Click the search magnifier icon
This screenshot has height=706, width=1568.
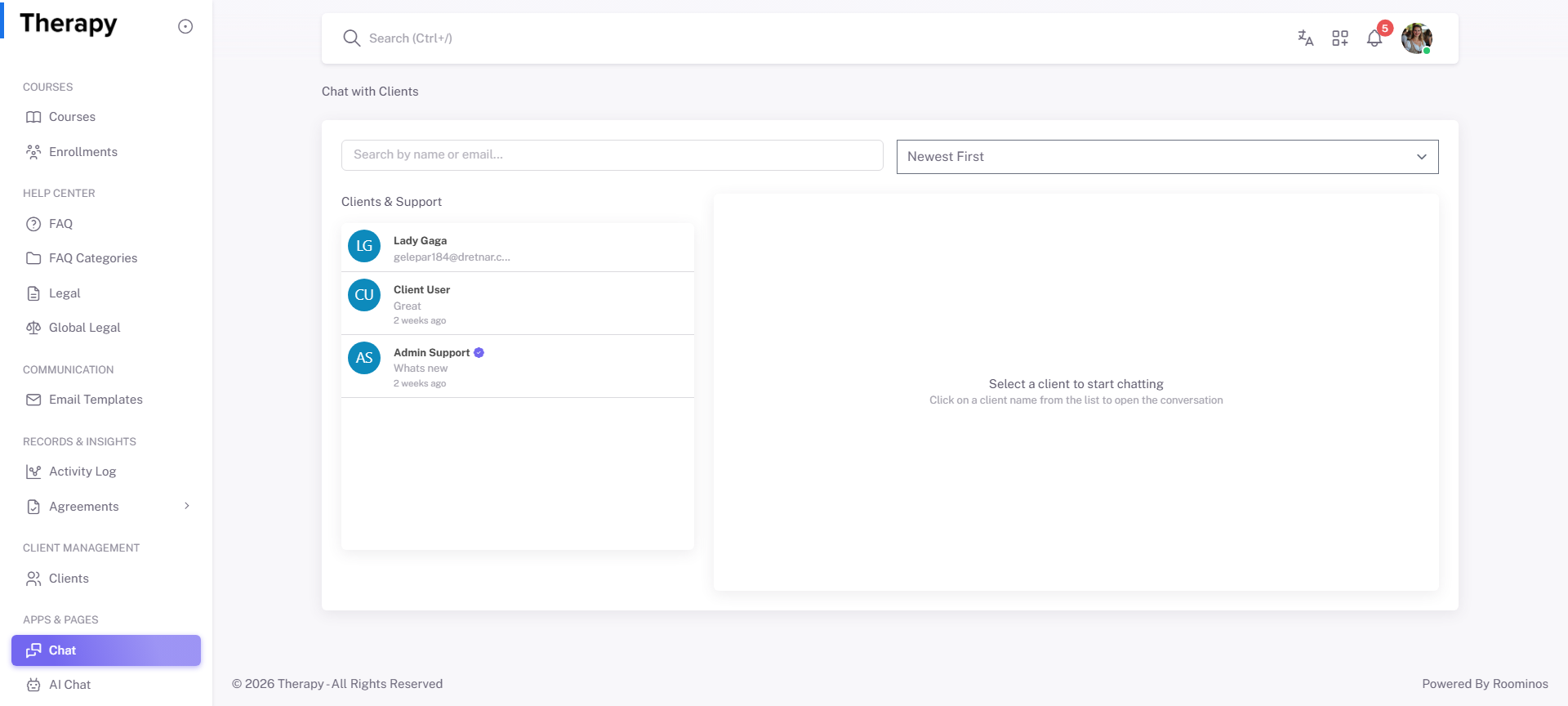pos(351,38)
